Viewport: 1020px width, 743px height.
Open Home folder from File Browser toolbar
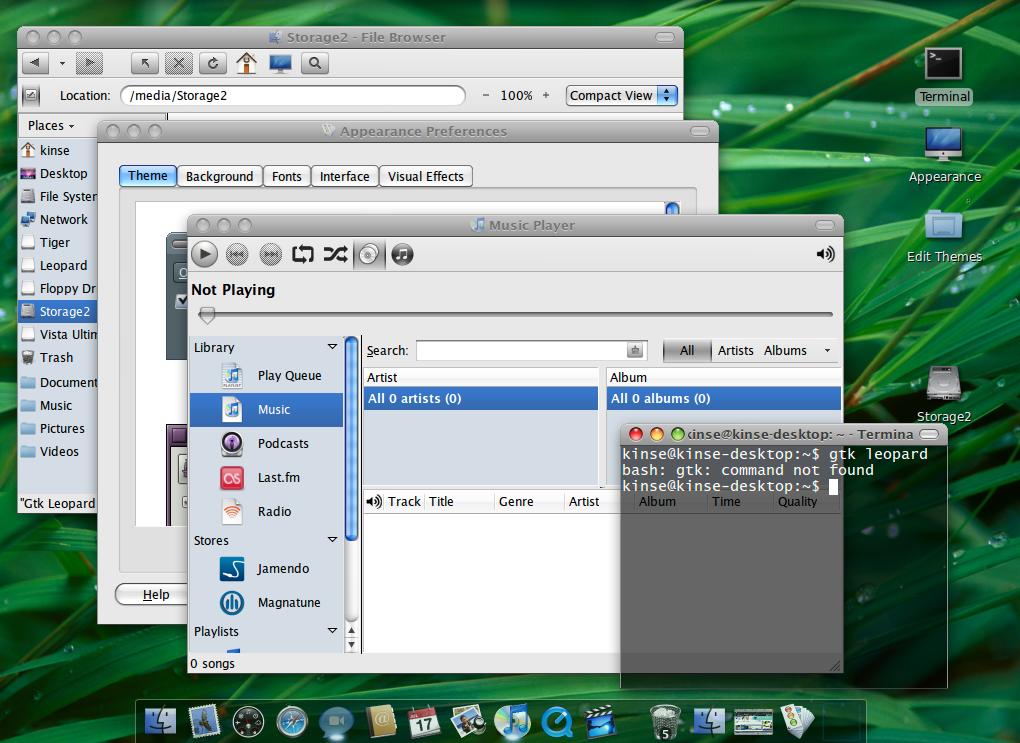coord(246,63)
